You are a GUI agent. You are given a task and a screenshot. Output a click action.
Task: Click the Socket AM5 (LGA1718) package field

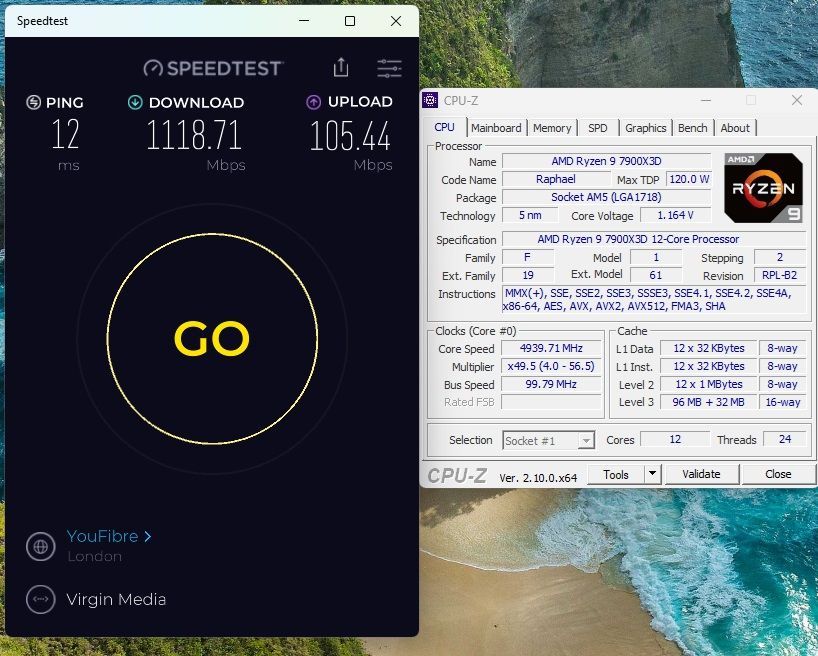[606, 197]
